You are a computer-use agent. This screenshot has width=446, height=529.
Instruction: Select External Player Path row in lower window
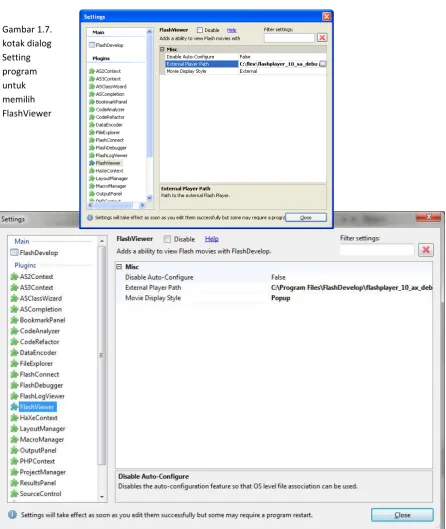click(x=274, y=287)
